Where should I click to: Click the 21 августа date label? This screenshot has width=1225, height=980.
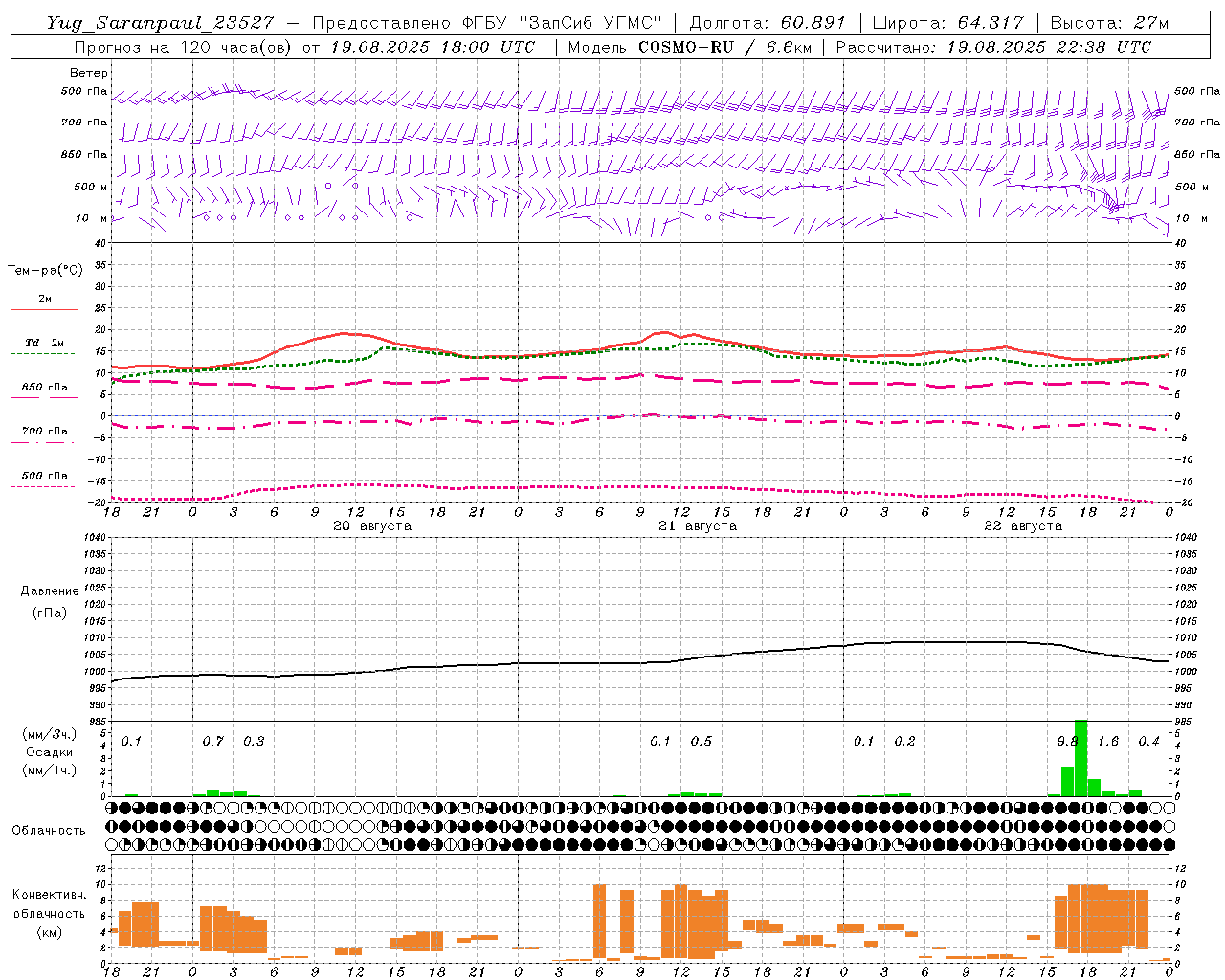click(x=698, y=526)
